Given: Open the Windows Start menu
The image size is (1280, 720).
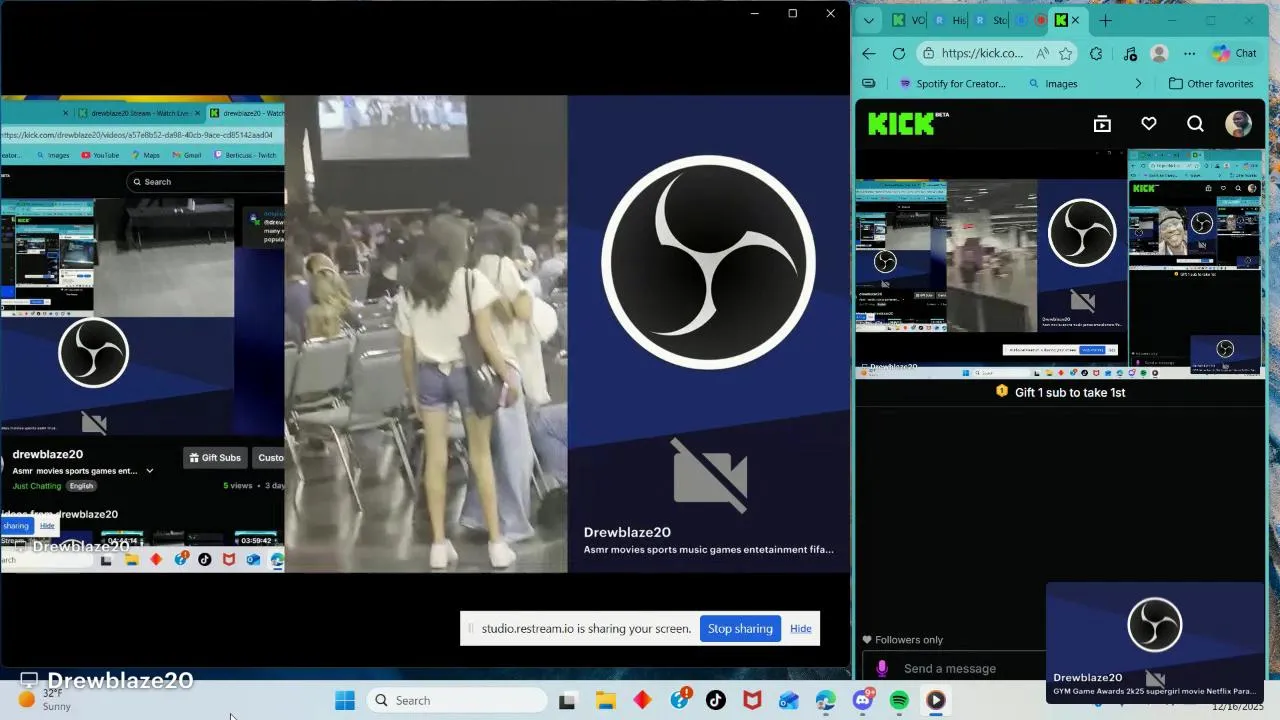Looking at the screenshot, I should [x=345, y=700].
